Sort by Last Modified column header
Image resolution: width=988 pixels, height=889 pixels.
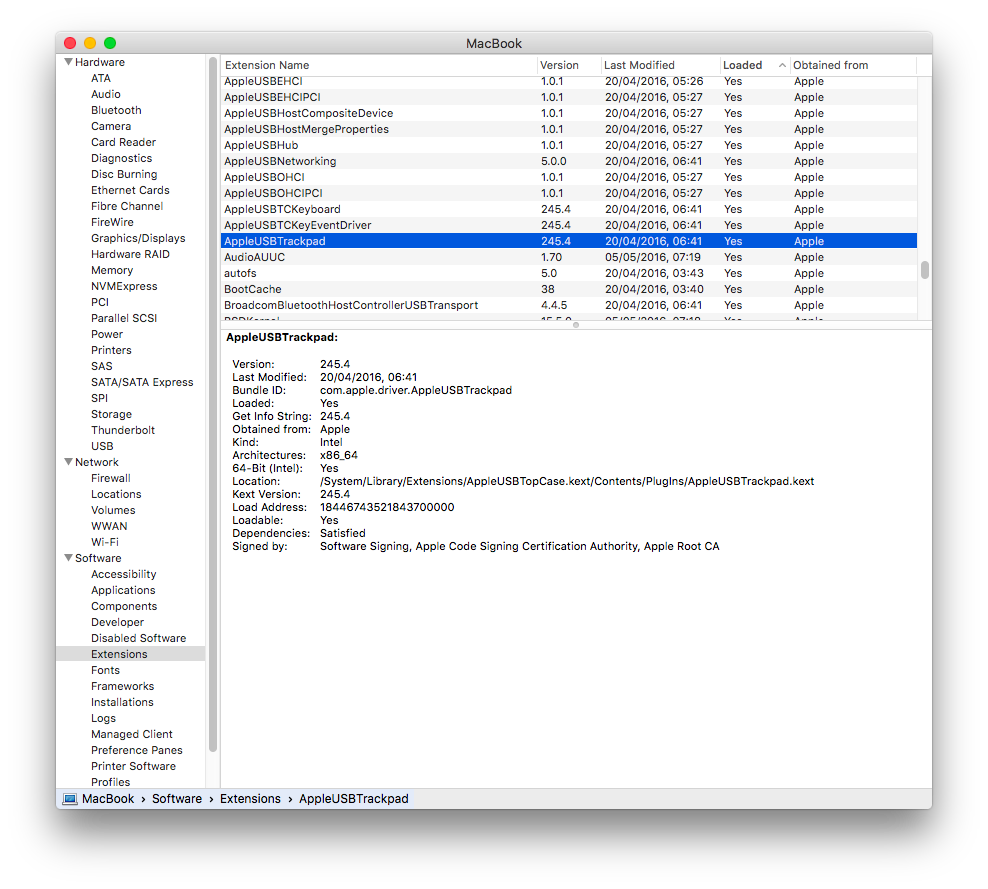tap(660, 65)
